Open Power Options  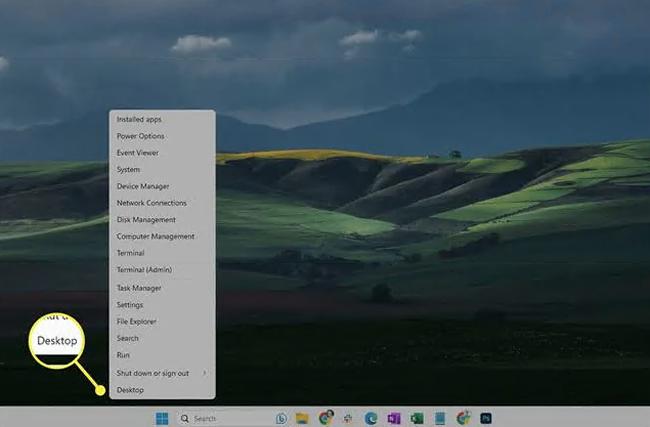tap(141, 136)
